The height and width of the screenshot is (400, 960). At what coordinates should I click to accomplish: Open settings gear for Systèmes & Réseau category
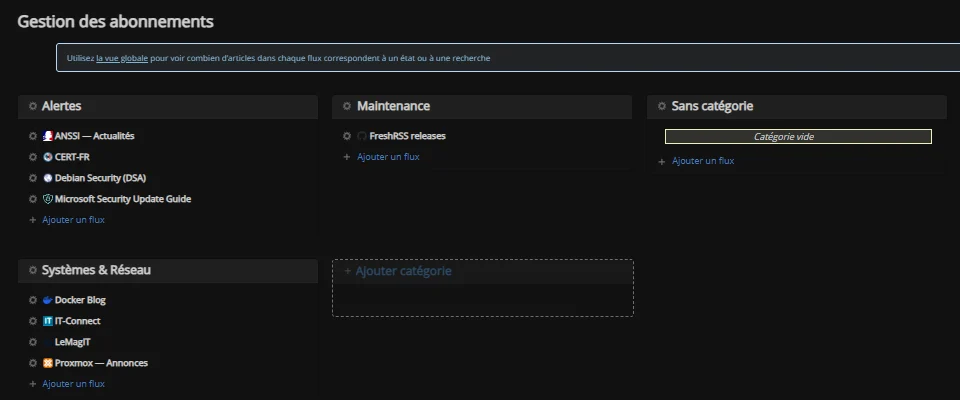pos(32,270)
